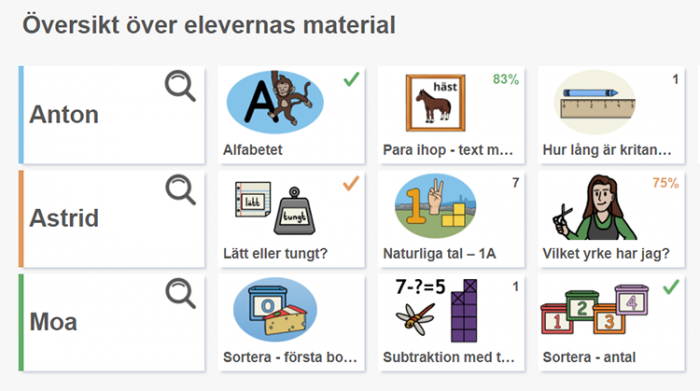This screenshot has height=391, width=700.
Task: Click the Naturliga tal – 1A image
Action: [435, 206]
